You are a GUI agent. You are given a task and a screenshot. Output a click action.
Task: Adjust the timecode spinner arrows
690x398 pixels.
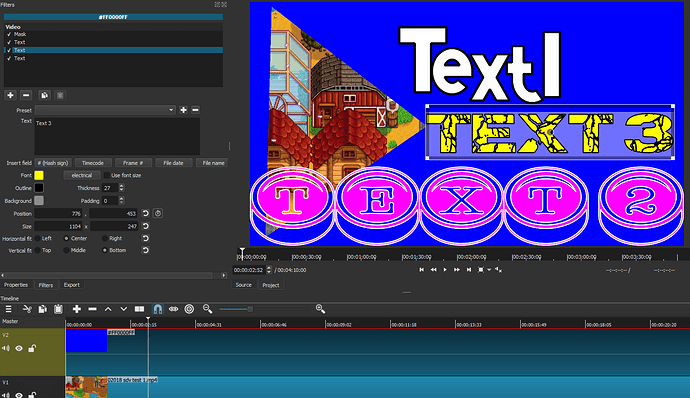pyautogui.click(x=269, y=270)
